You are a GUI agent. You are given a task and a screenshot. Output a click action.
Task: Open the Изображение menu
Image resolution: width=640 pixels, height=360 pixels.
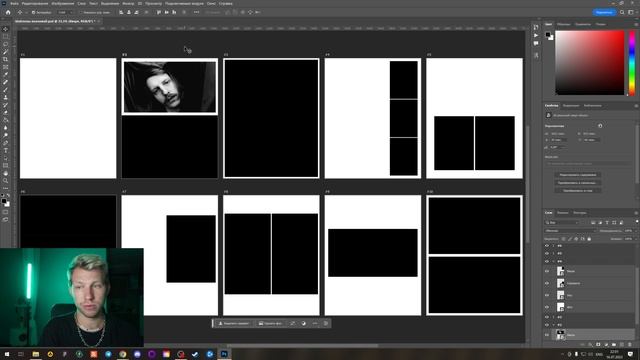coord(62,3)
